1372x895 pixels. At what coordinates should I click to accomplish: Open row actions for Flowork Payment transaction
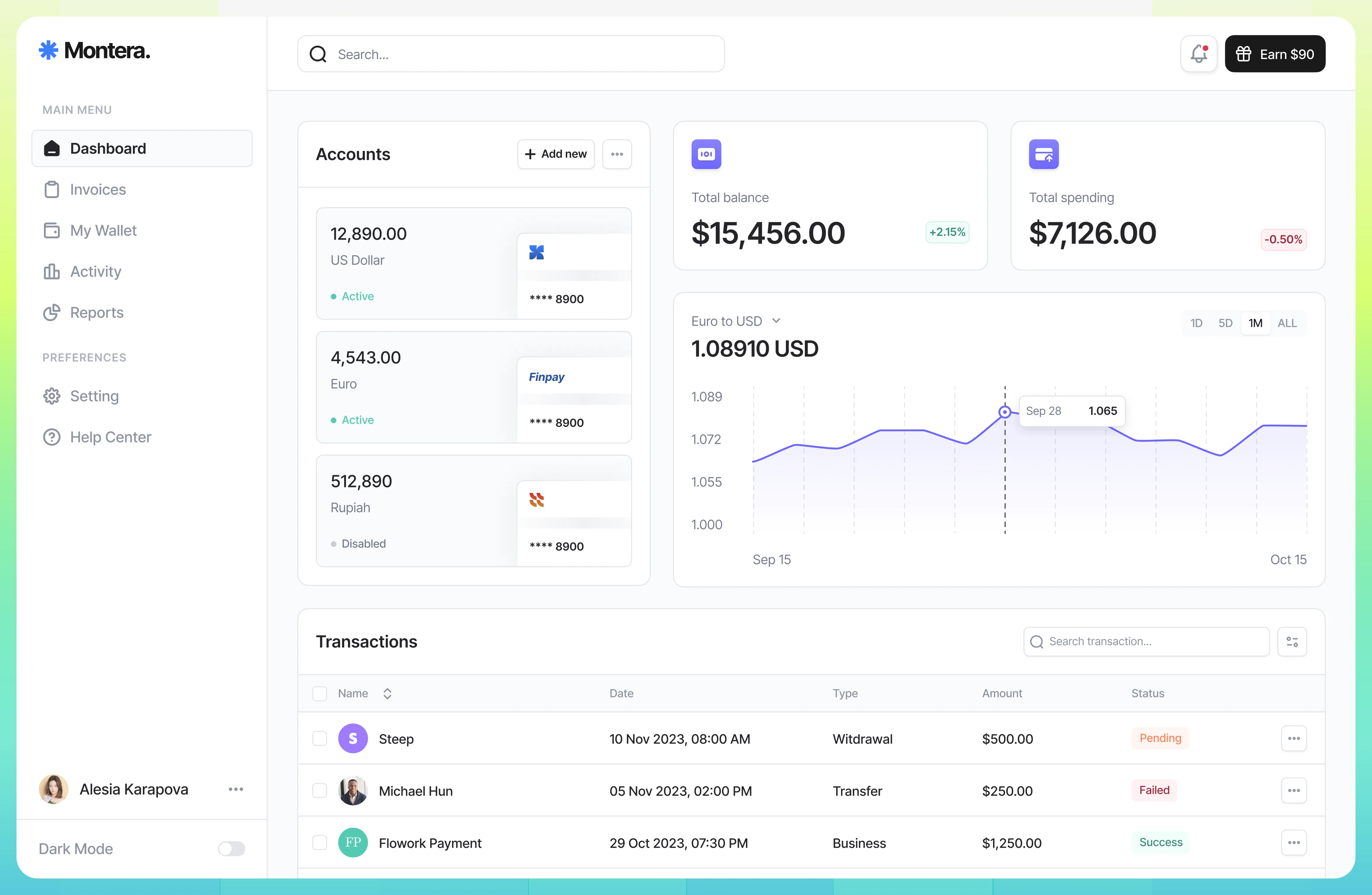pos(1294,843)
